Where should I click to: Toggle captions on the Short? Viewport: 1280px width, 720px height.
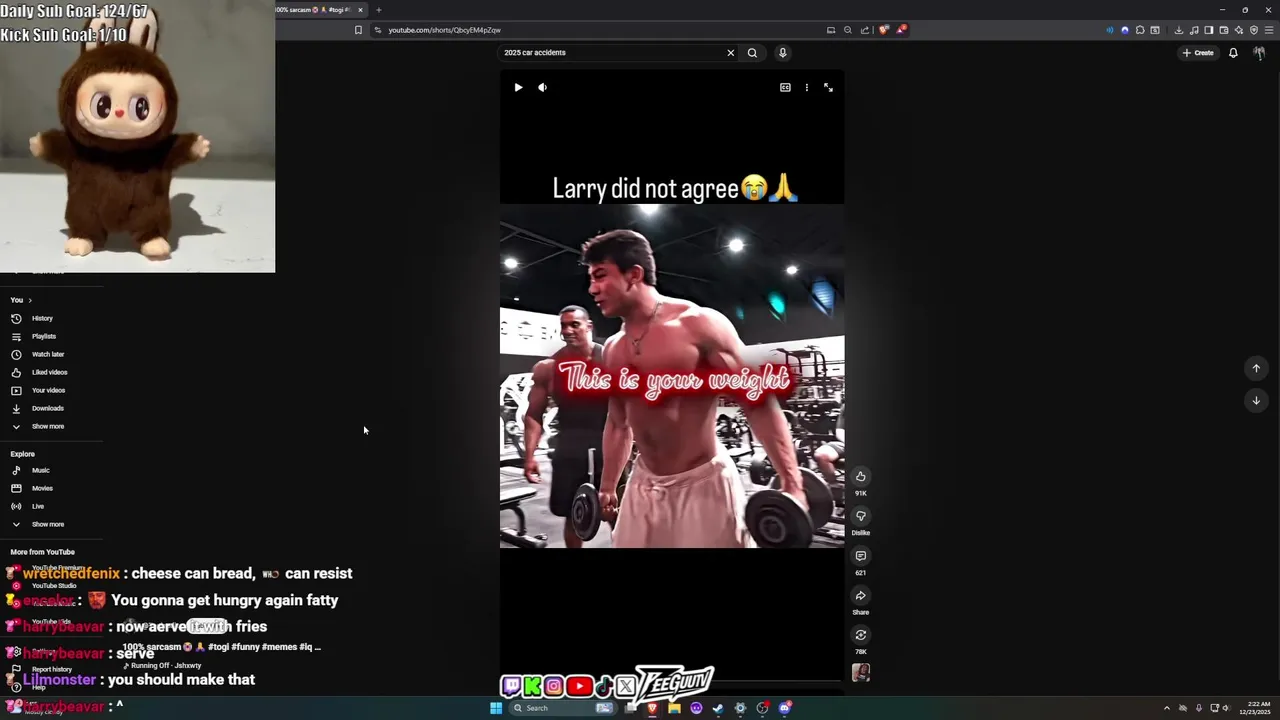tap(785, 87)
